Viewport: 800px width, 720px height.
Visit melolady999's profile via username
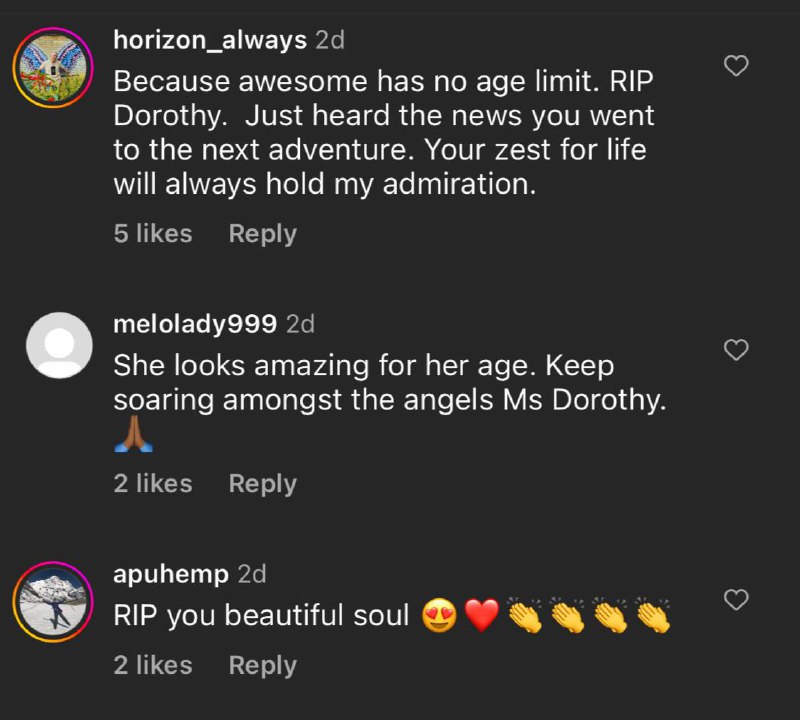[x=195, y=324]
